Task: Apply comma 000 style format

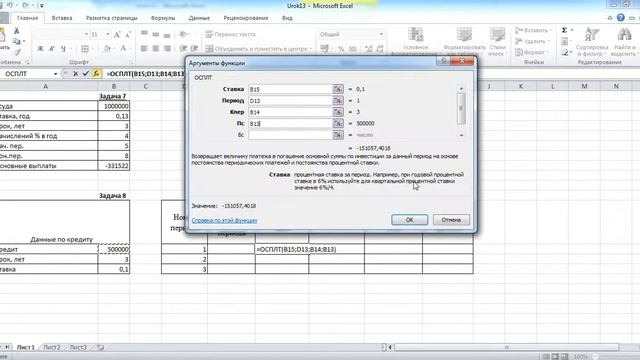Action: (353, 49)
